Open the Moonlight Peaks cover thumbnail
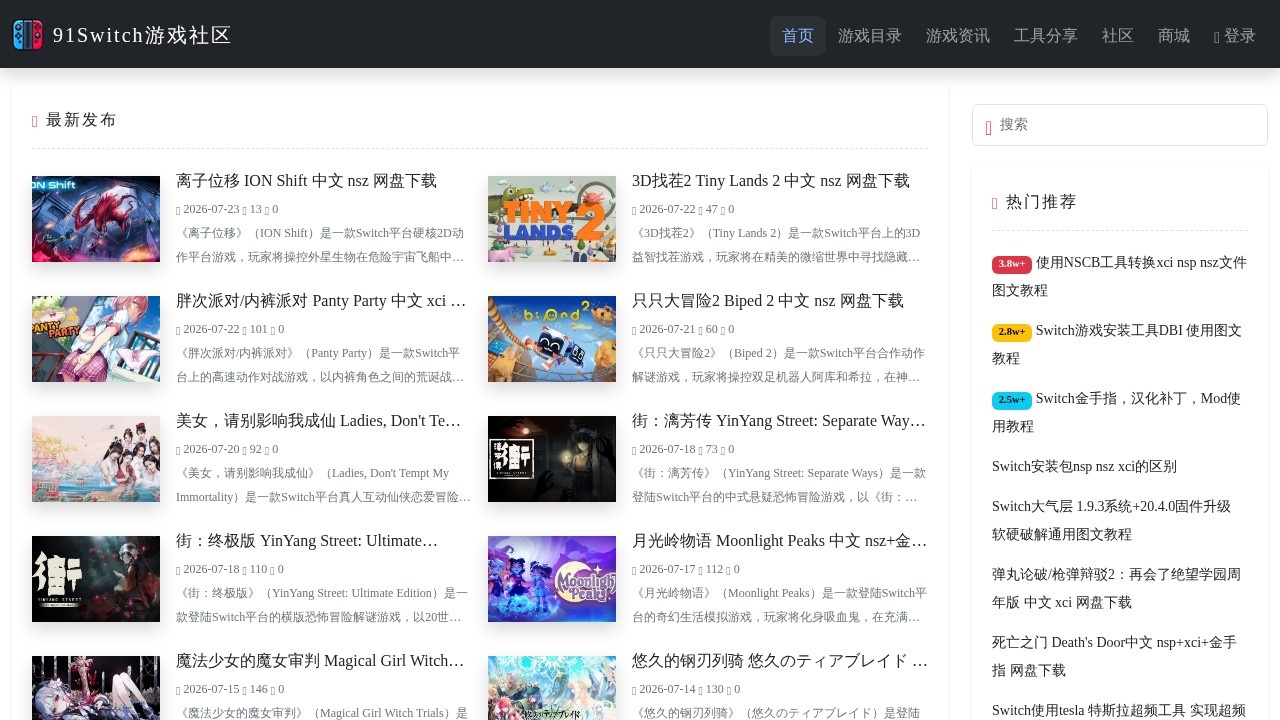 coord(552,579)
